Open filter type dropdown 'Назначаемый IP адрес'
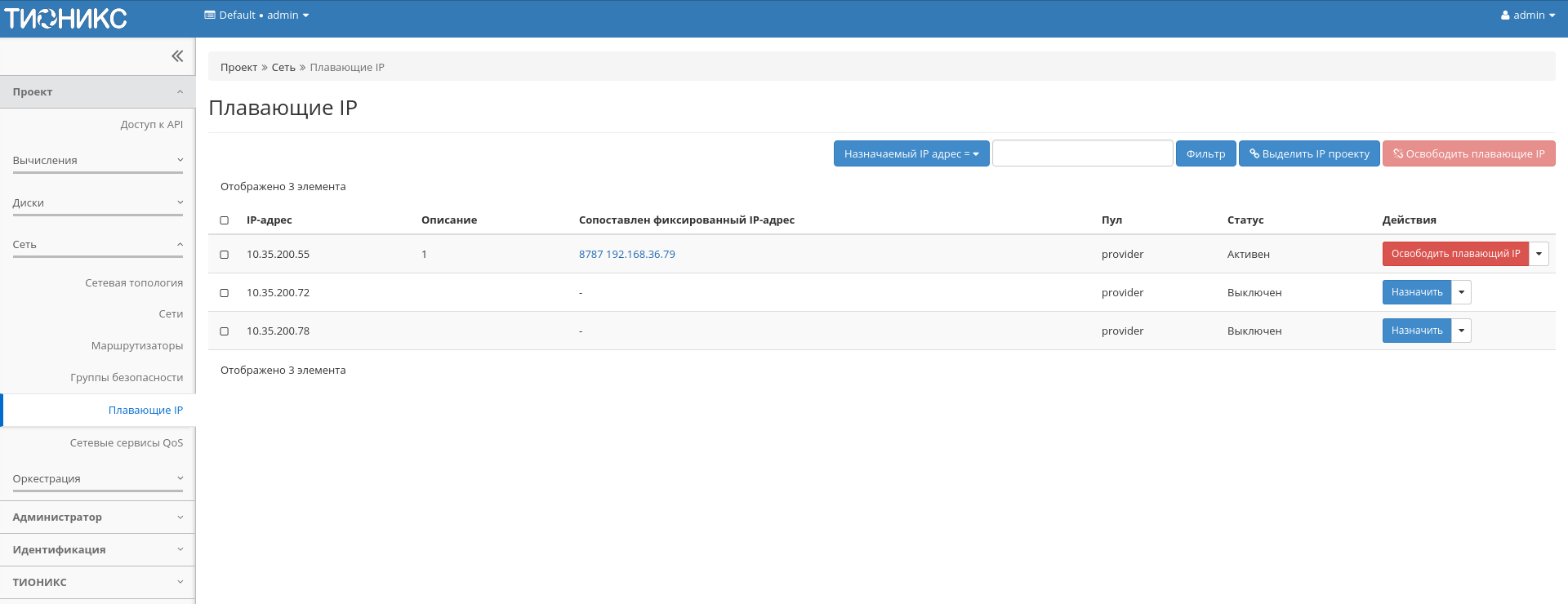Viewport: 1568px width, 604px height. pyautogui.click(x=911, y=153)
